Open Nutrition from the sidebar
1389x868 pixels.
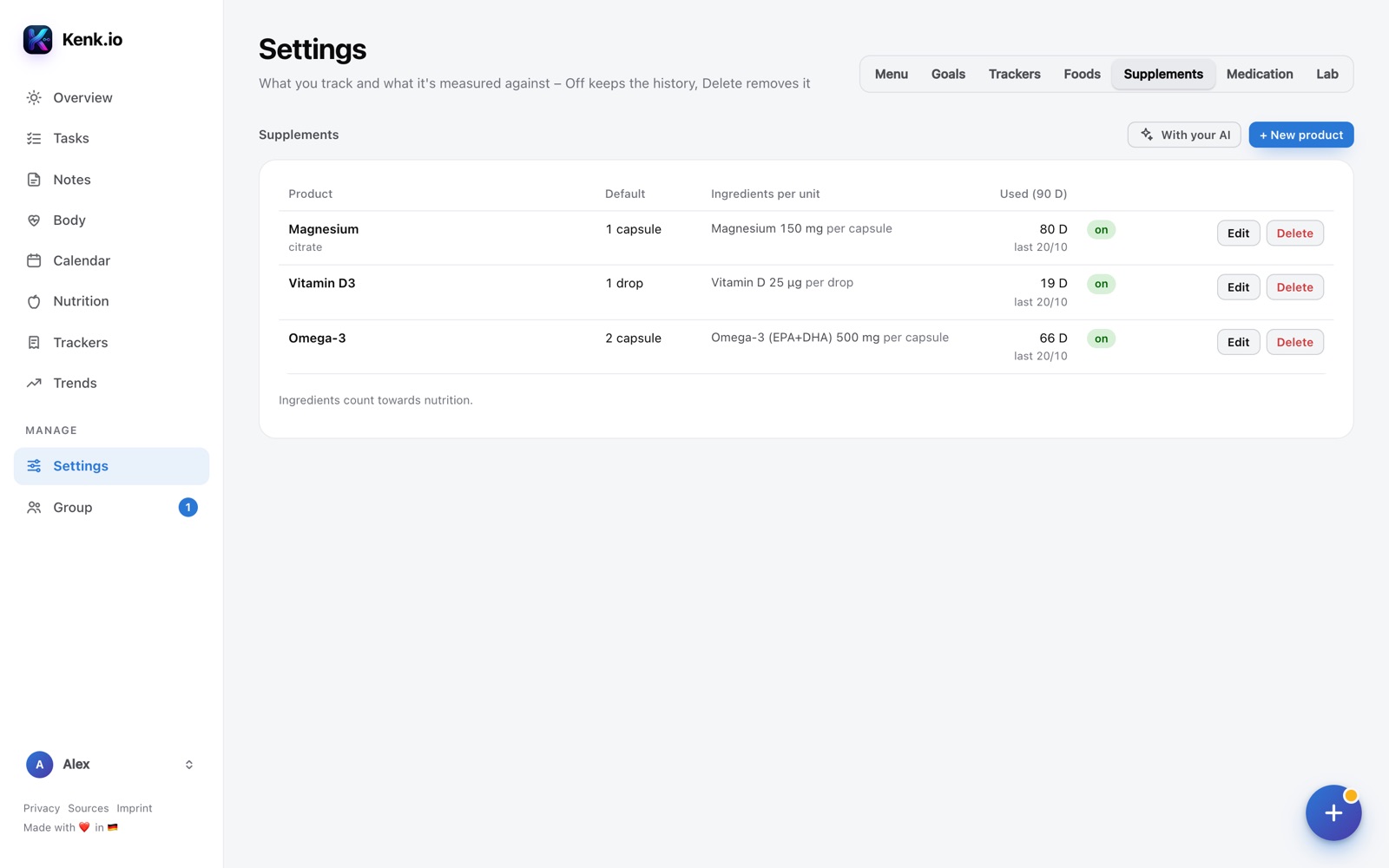point(111,301)
